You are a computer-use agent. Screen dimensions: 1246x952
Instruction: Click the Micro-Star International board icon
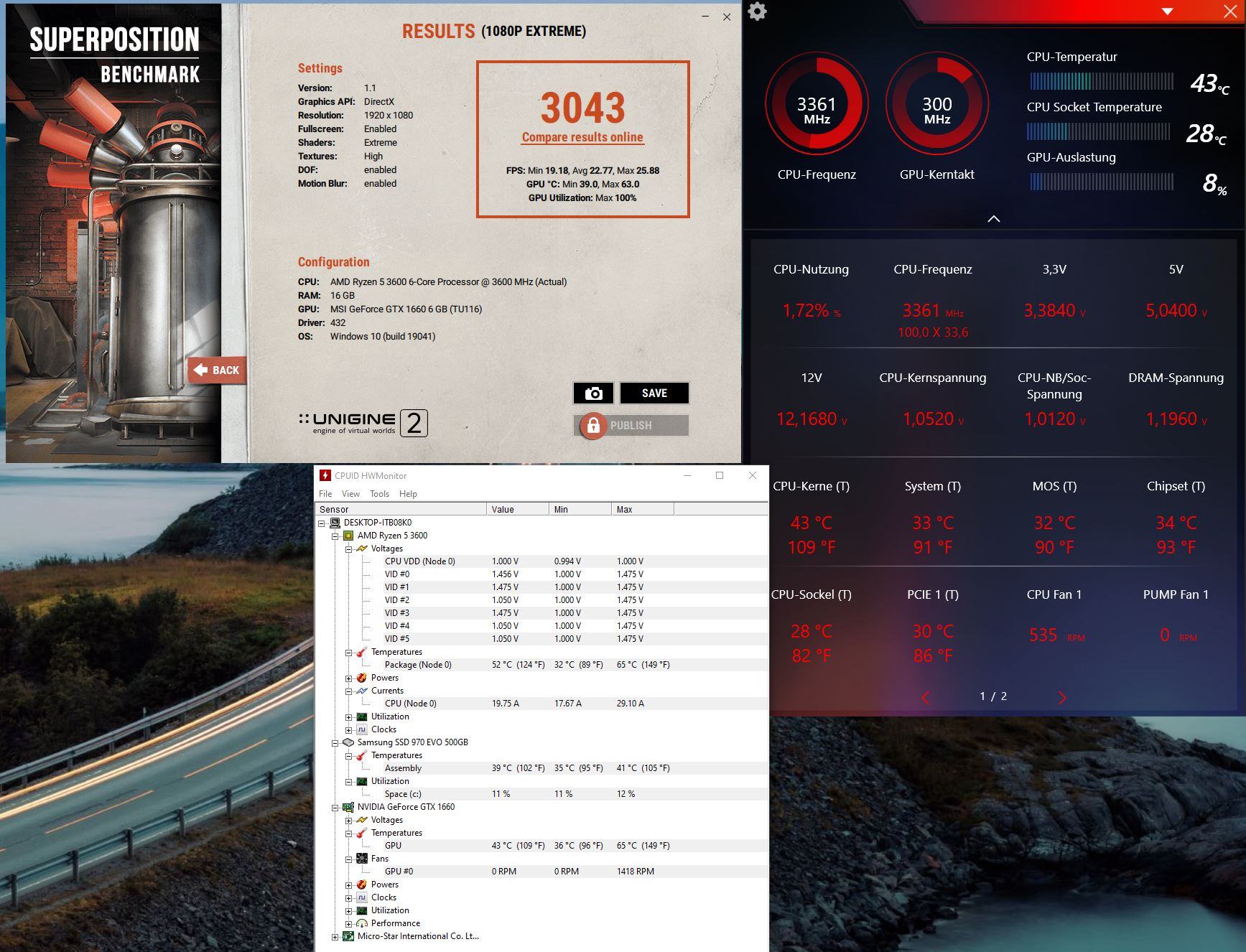pyautogui.click(x=348, y=936)
